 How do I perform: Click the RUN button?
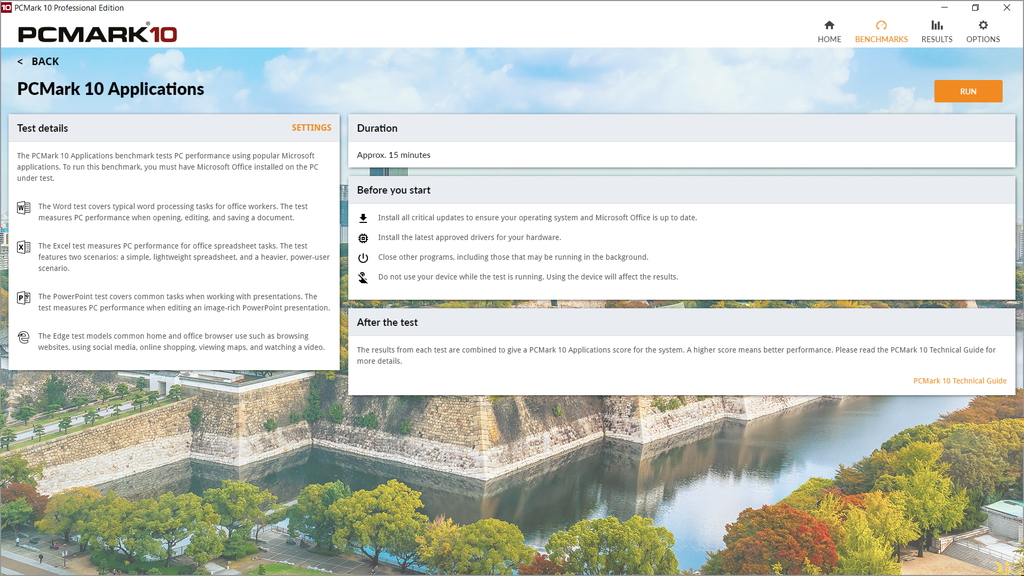[x=967, y=90]
